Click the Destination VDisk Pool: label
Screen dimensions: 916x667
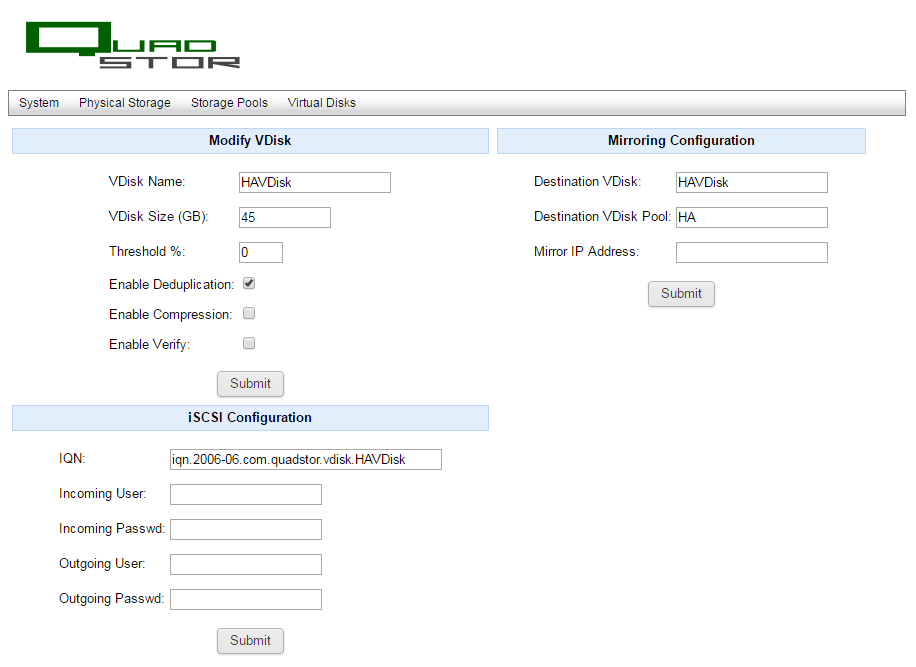pyautogui.click(x=602, y=217)
